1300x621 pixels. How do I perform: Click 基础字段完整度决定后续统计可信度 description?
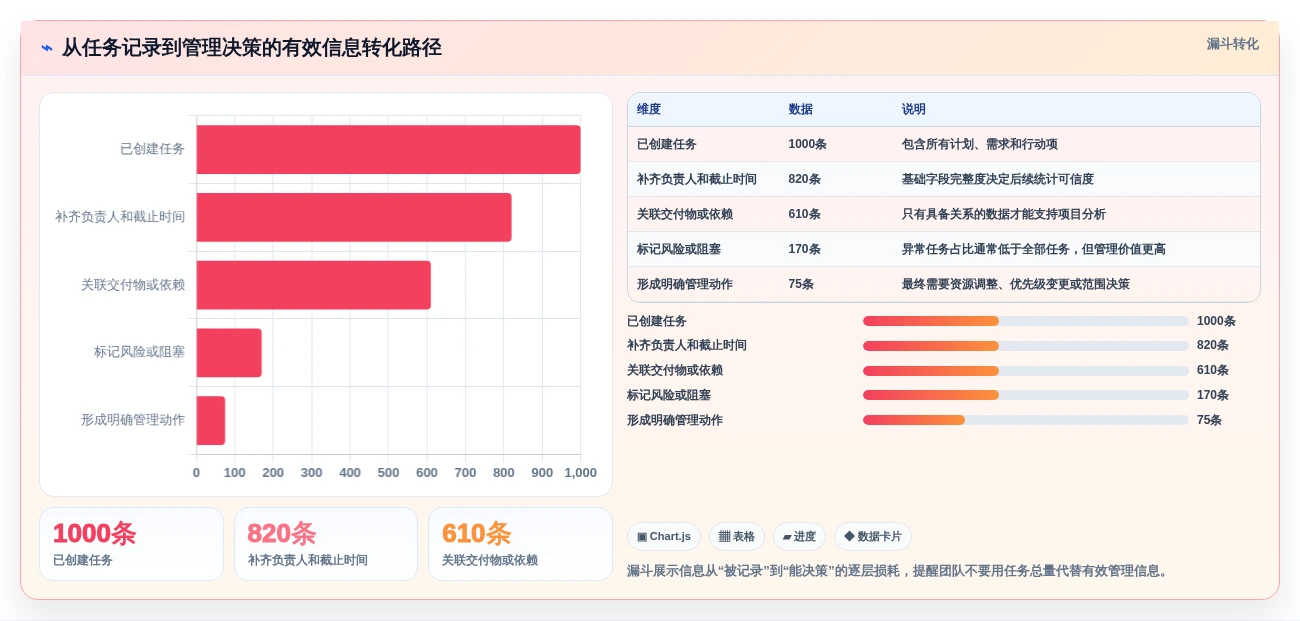point(997,179)
